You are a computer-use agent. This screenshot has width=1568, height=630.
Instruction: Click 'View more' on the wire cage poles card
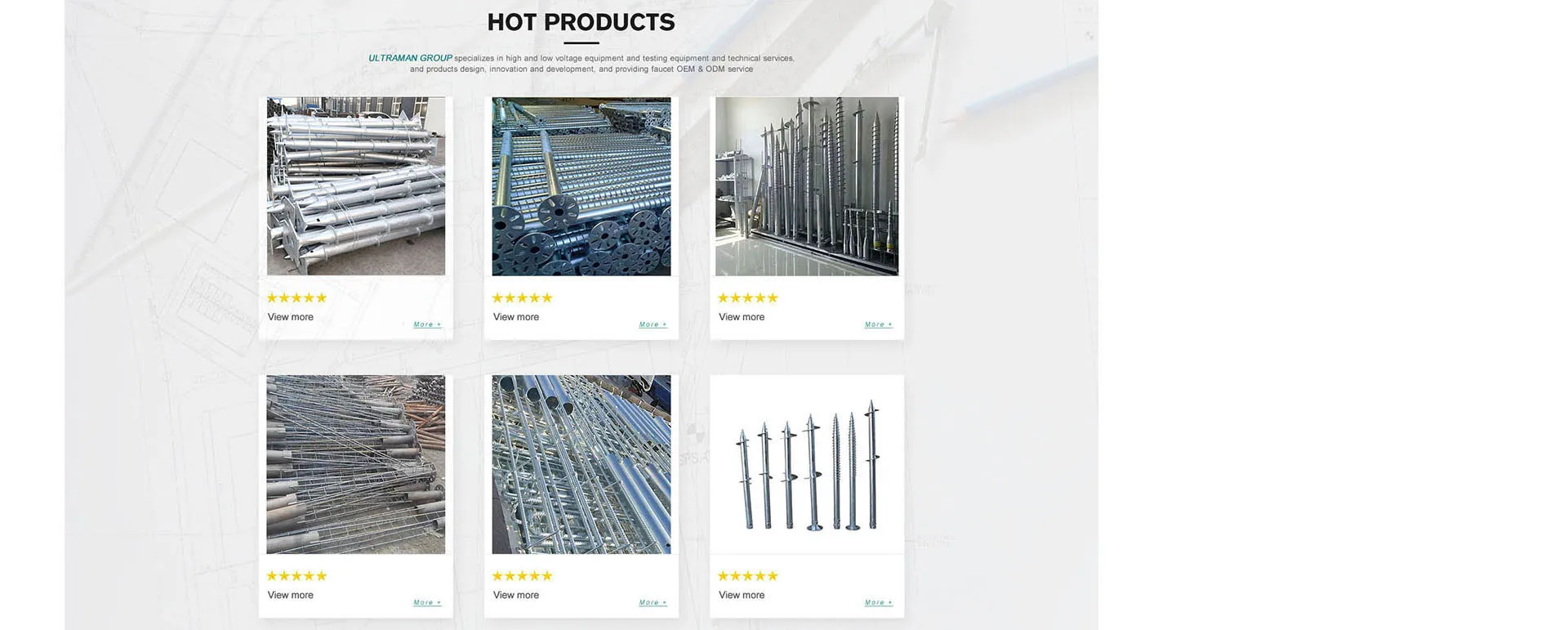tap(291, 595)
